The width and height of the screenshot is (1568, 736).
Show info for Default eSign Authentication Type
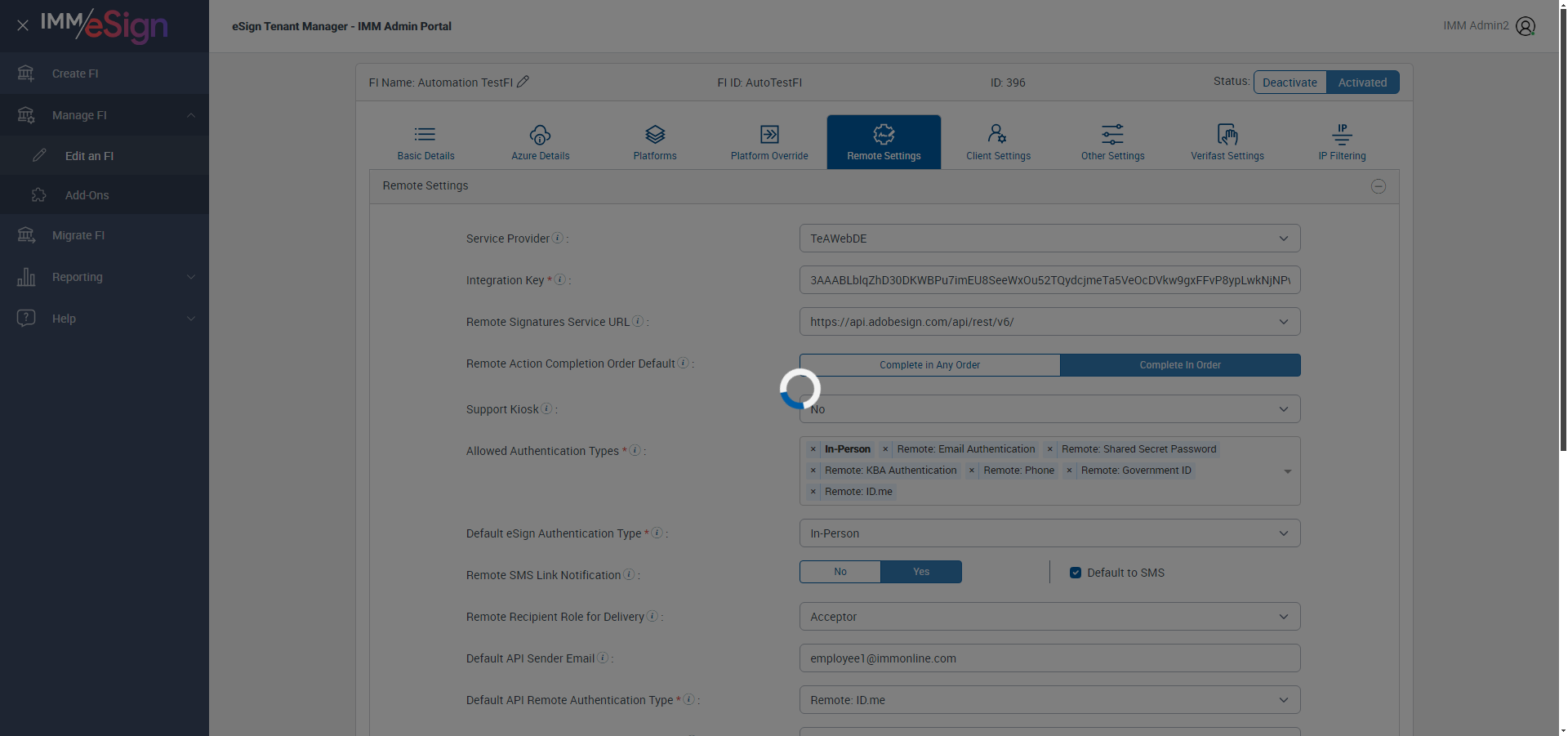point(657,533)
